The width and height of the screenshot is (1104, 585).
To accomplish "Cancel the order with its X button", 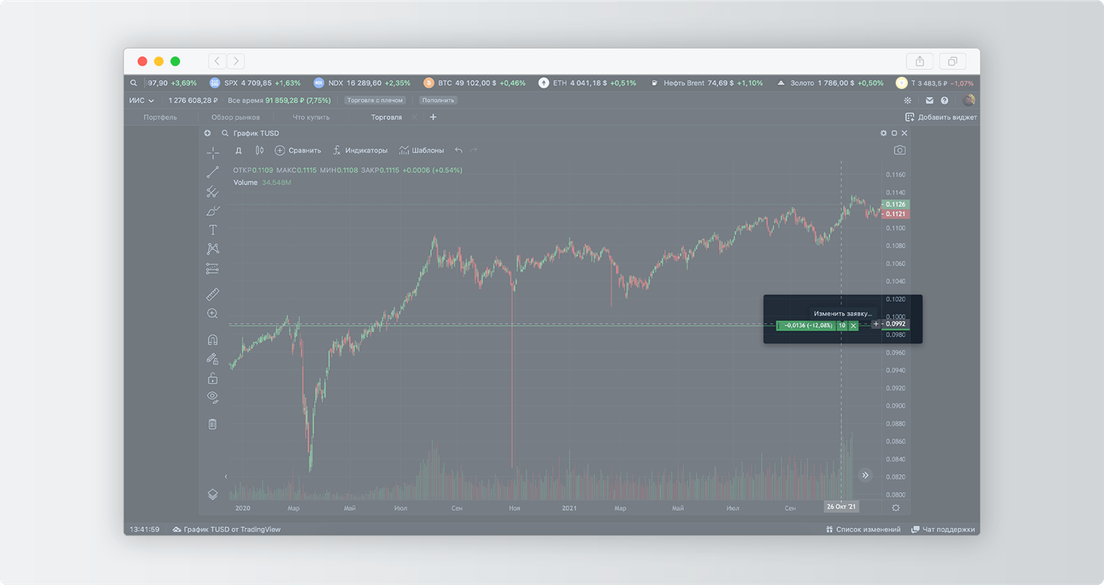I will [853, 325].
